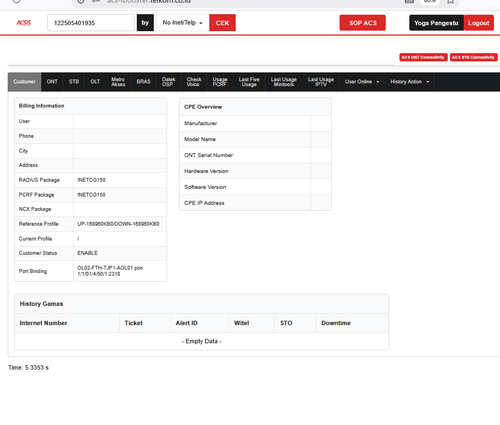Click the User row label in Billing Information
The height and width of the screenshot is (425, 500).
click(24, 121)
